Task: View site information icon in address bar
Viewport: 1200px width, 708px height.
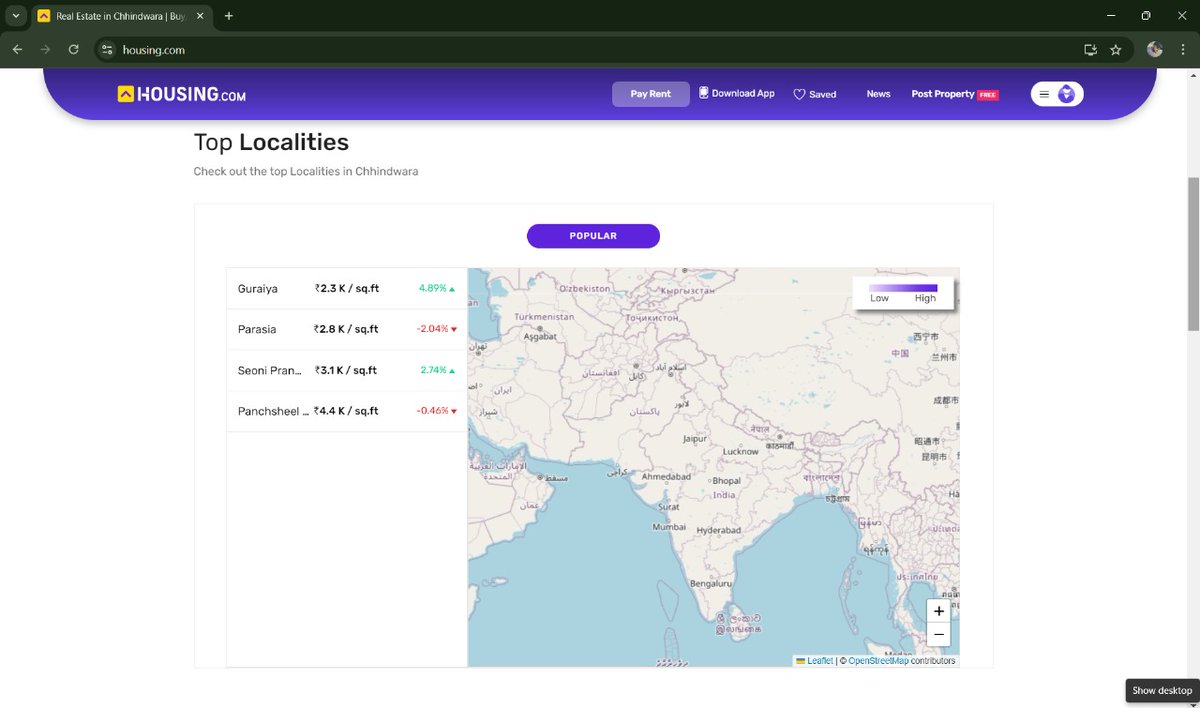Action: (108, 49)
